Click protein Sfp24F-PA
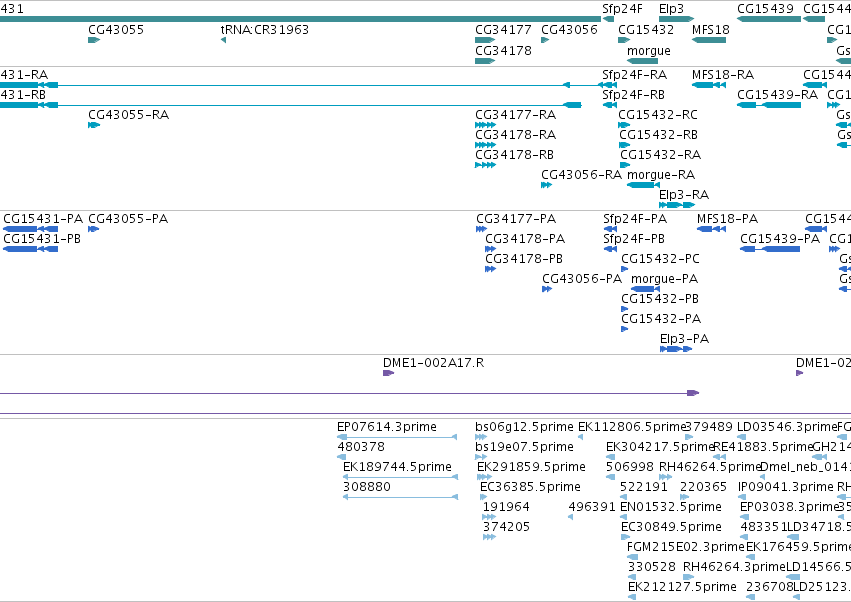 pos(635,219)
